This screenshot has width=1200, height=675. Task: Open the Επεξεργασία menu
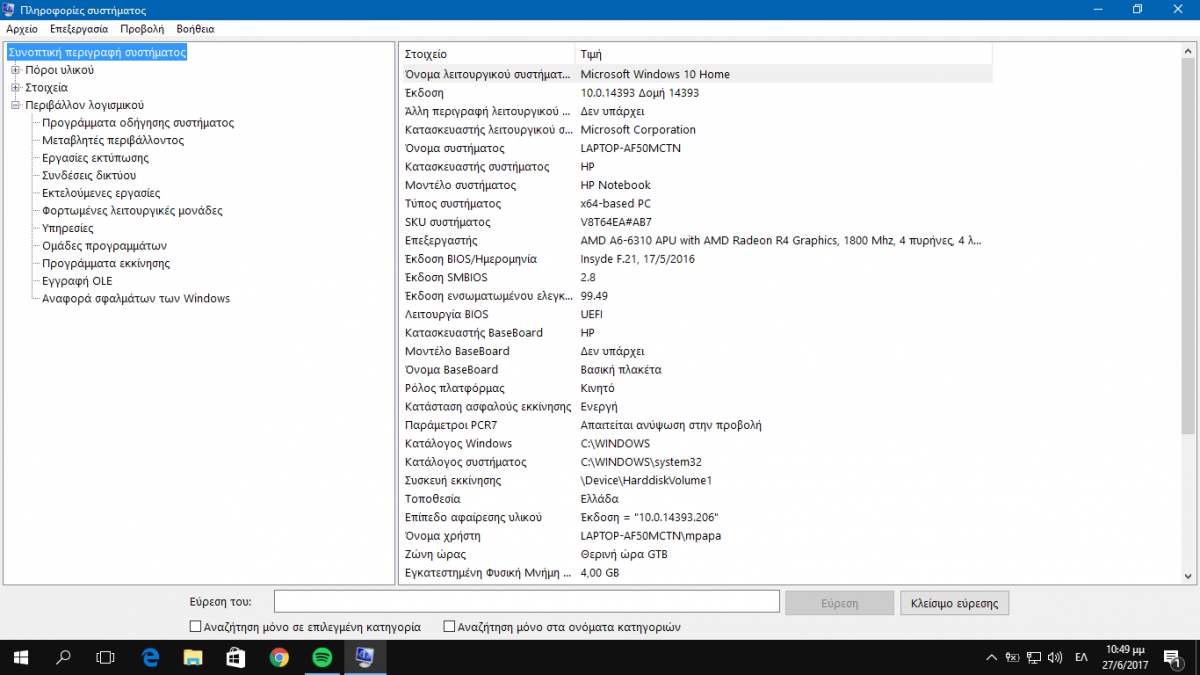(x=79, y=29)
